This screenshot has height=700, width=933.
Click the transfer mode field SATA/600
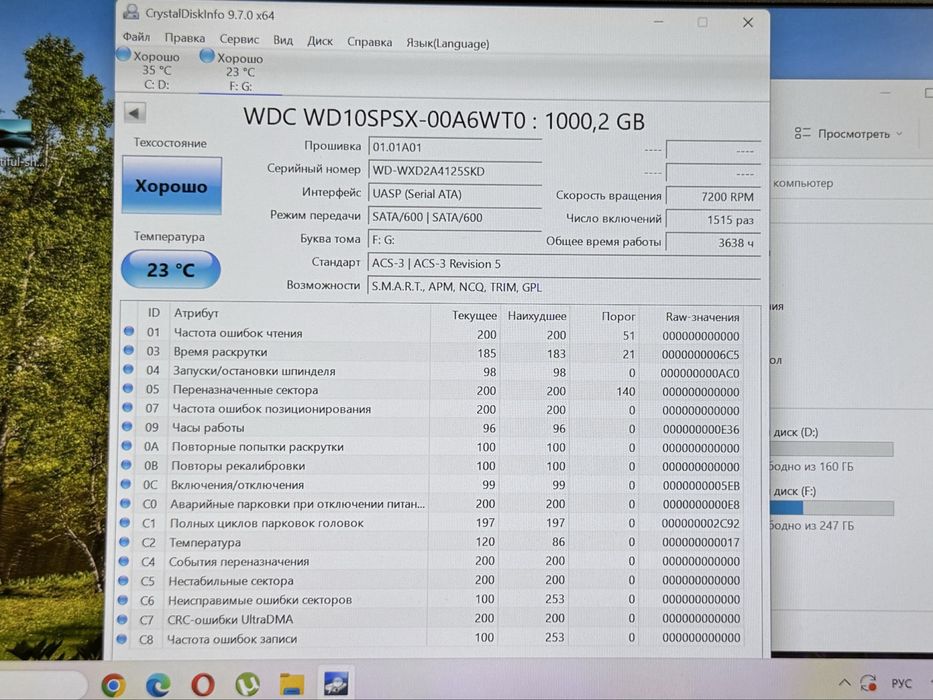pyautogui.click(x=455, y=217)
